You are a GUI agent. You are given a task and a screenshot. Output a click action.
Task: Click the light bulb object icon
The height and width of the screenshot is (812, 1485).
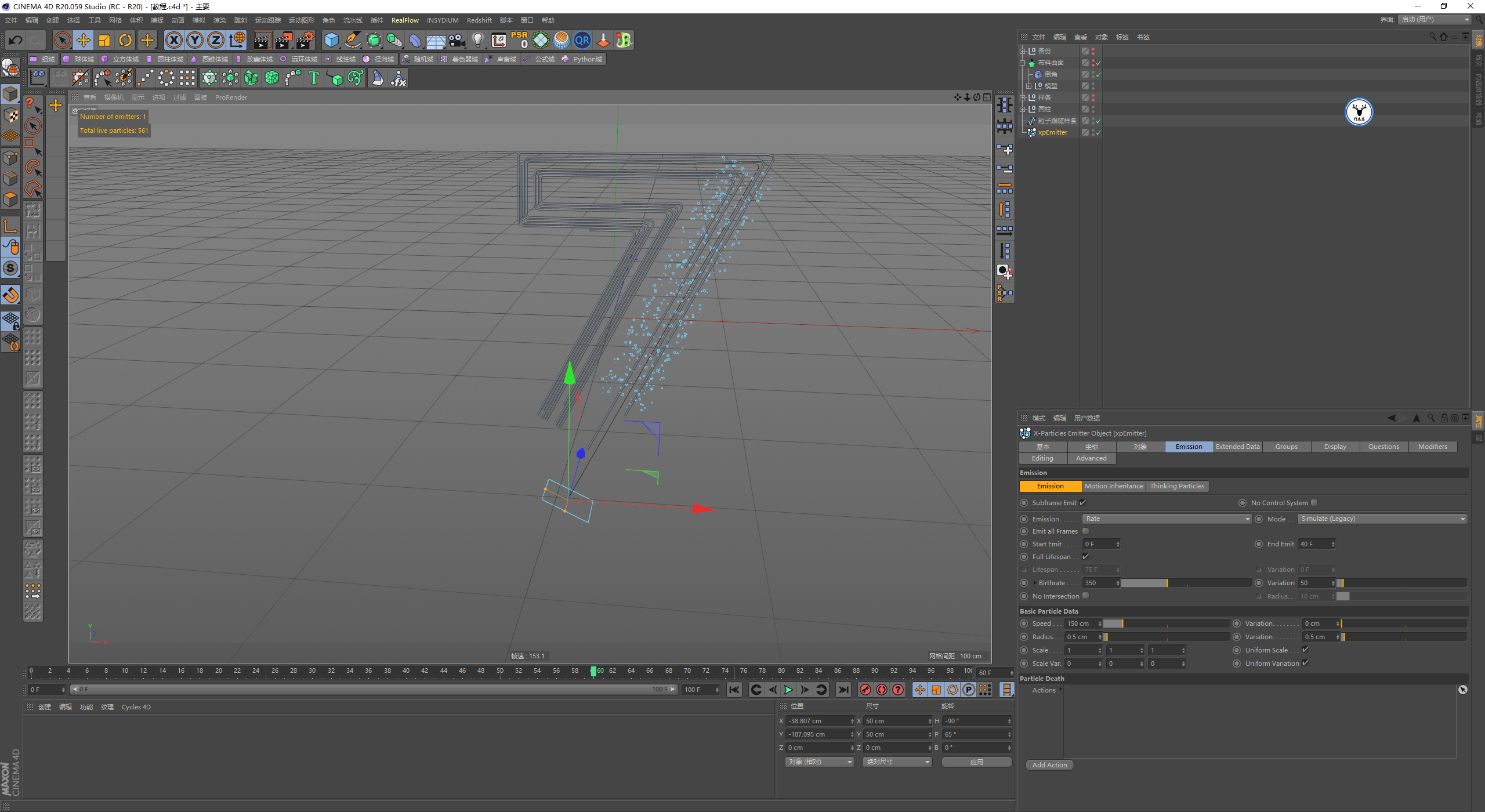pyautogui.click(x=477, y=40)
